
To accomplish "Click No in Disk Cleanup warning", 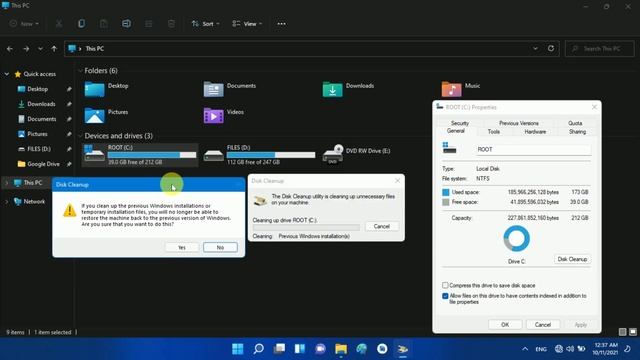I will pos(220,247).
